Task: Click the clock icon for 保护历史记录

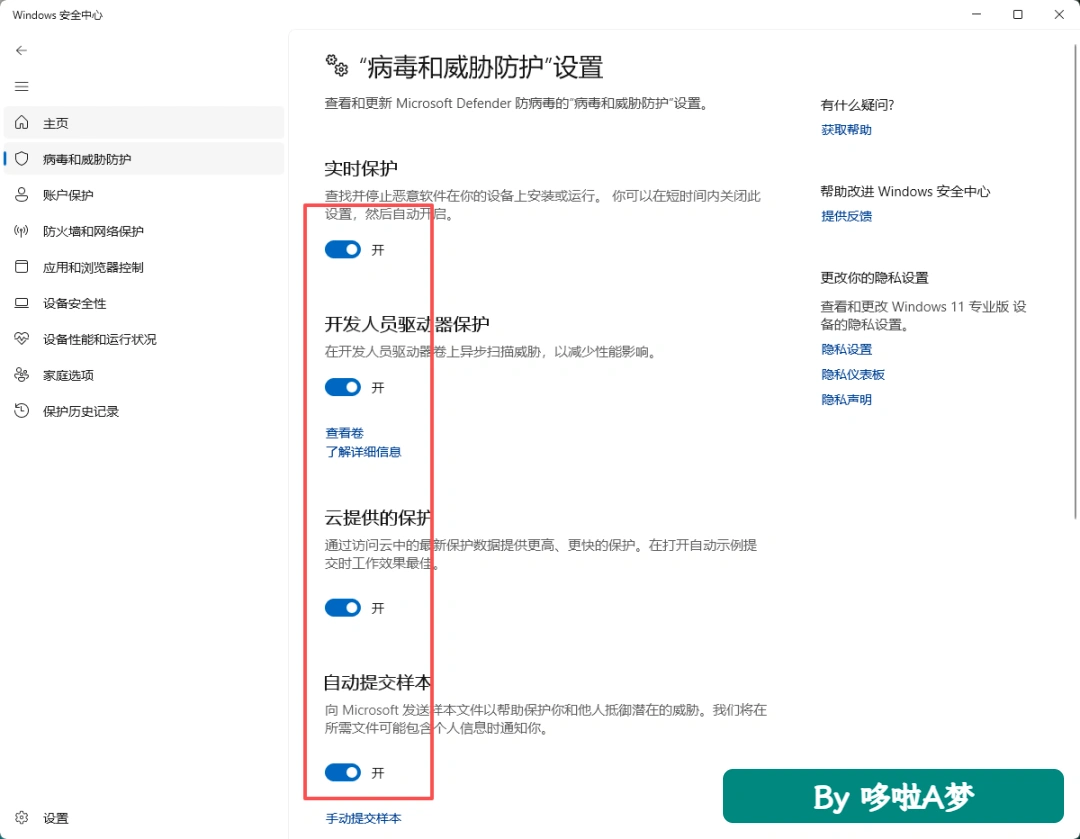Action: [21, 411]
